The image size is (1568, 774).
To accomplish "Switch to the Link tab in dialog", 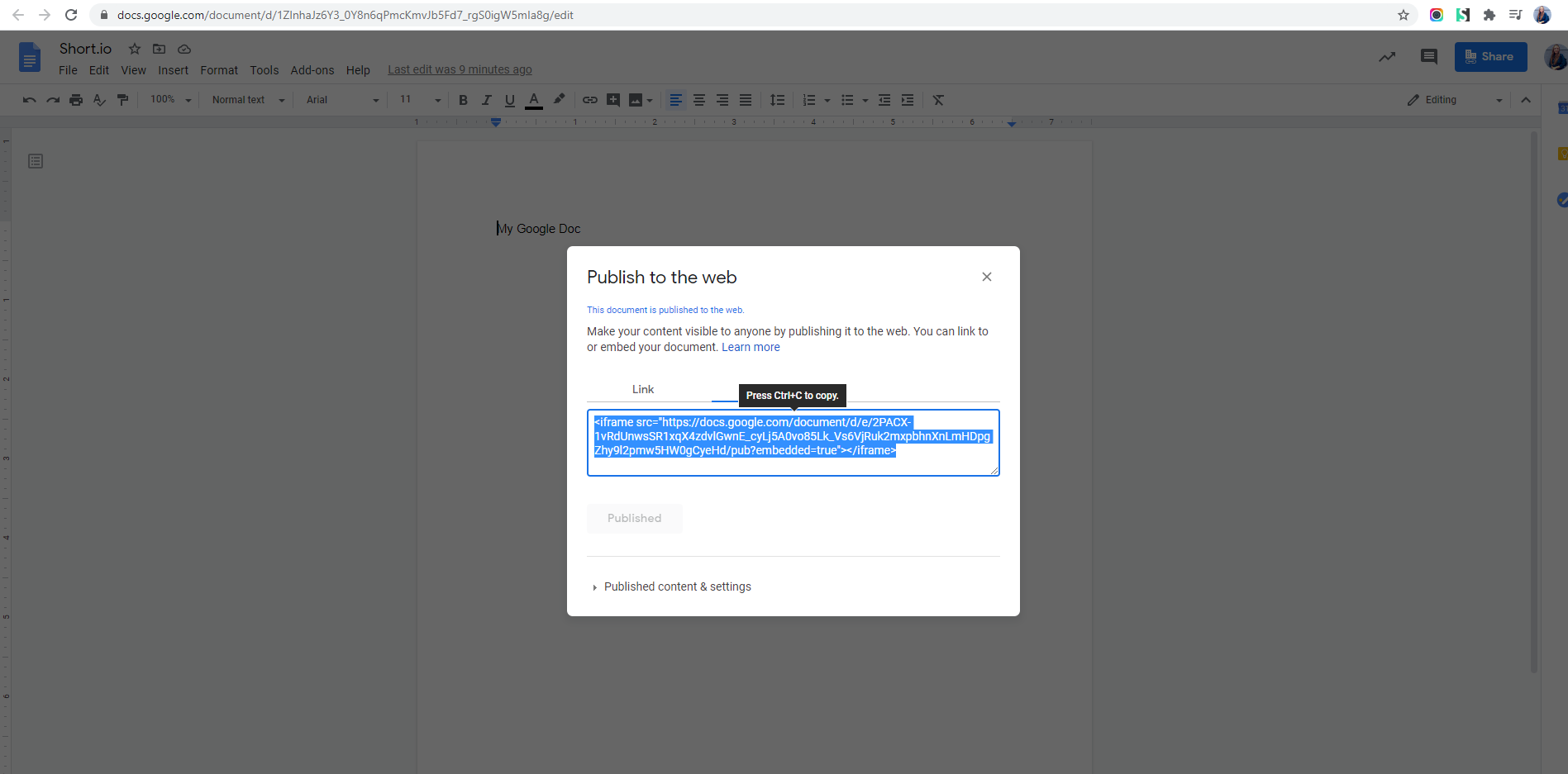I will click(643, 389).
